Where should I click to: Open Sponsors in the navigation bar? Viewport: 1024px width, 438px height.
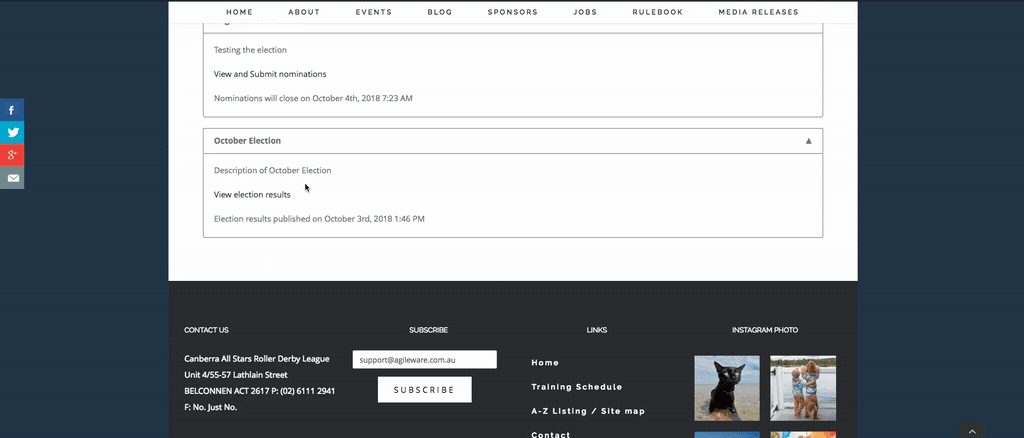pos(512,12)
